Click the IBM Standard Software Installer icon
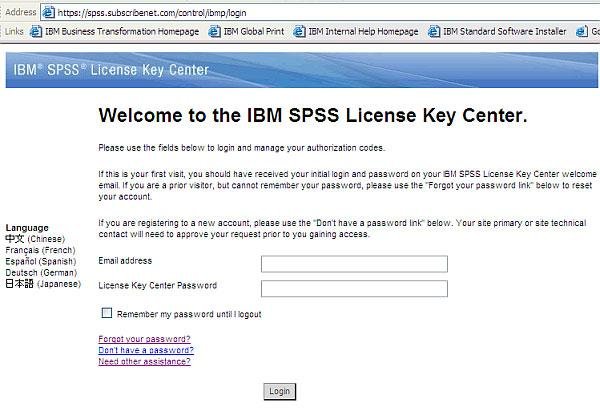This screenshot has height=411, width=600. 434,32
